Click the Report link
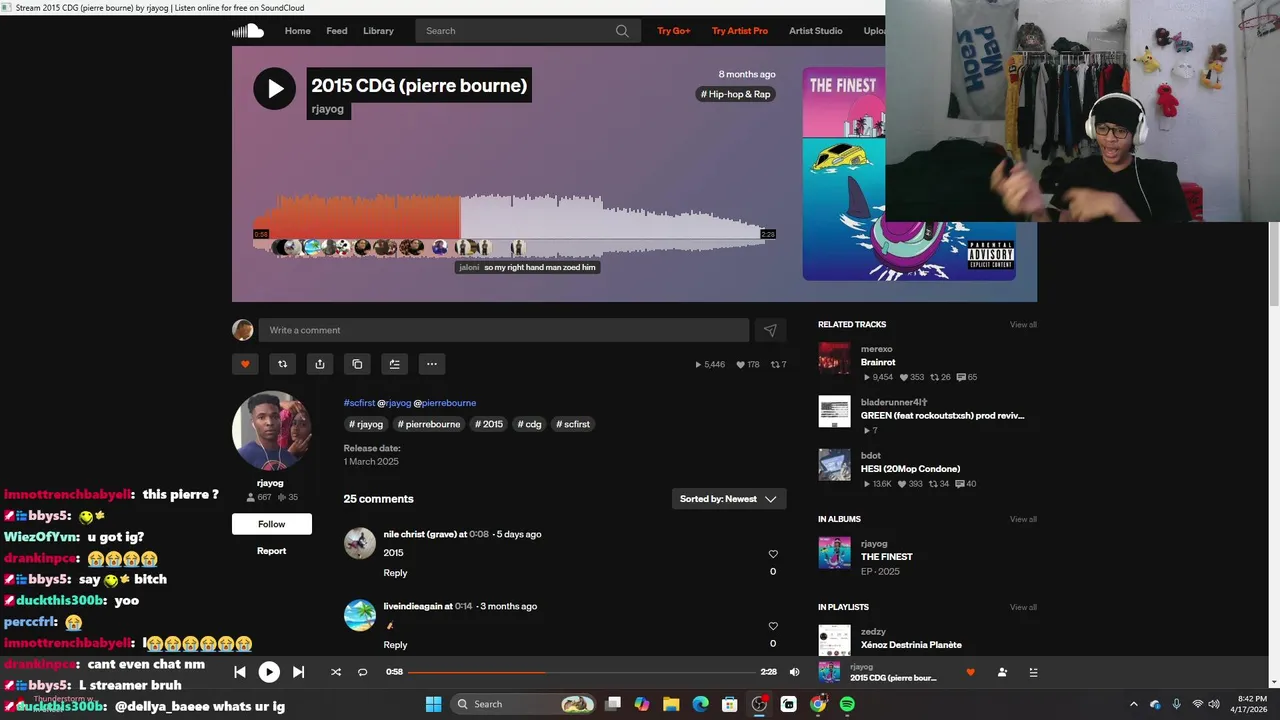1280x720 pixels. click(x=271, y=551)
